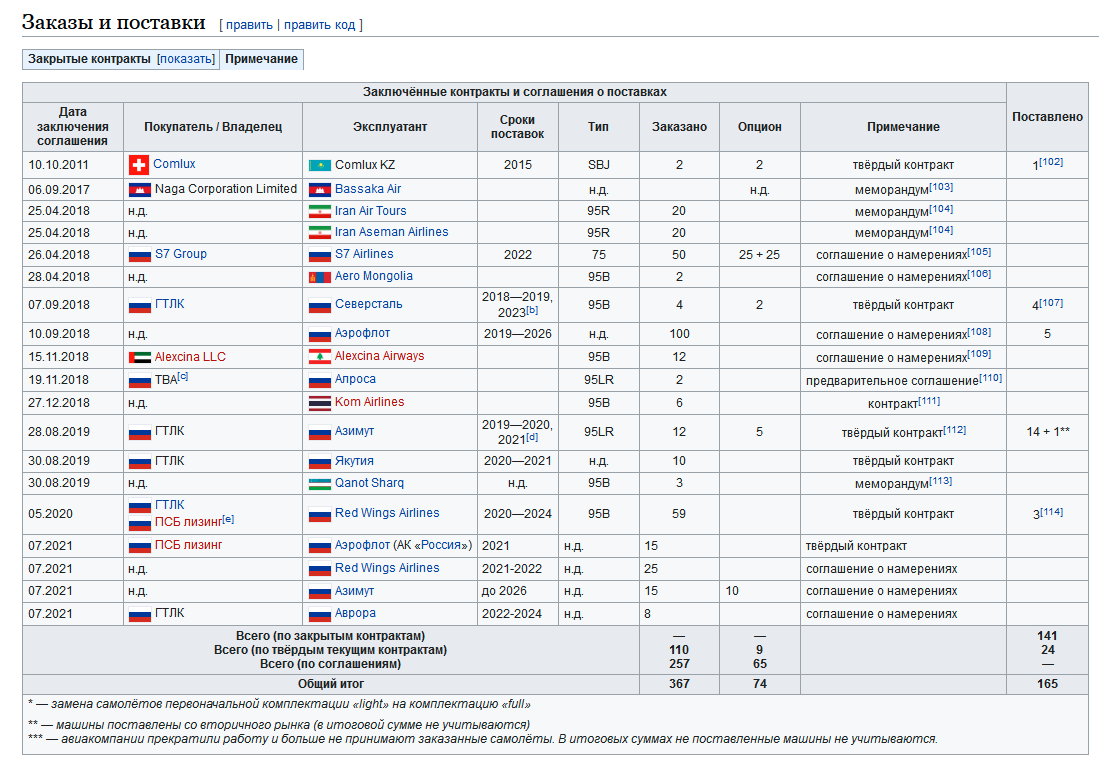Open footnote reference [112]
The height and width of the screenshot is (766, 1099).
pyautogui.click(x=954, y=430)
